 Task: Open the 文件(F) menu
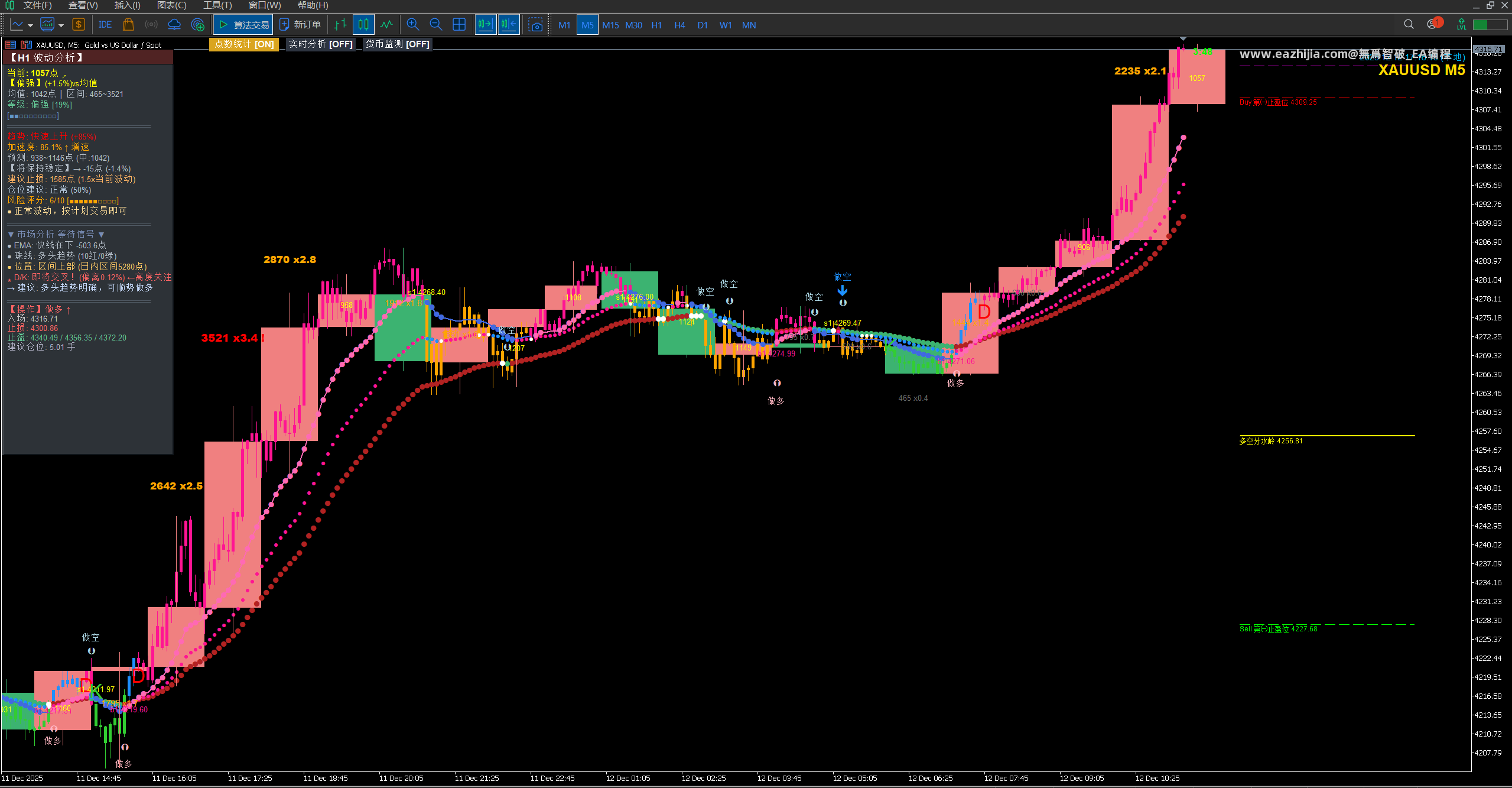(38, 5)
